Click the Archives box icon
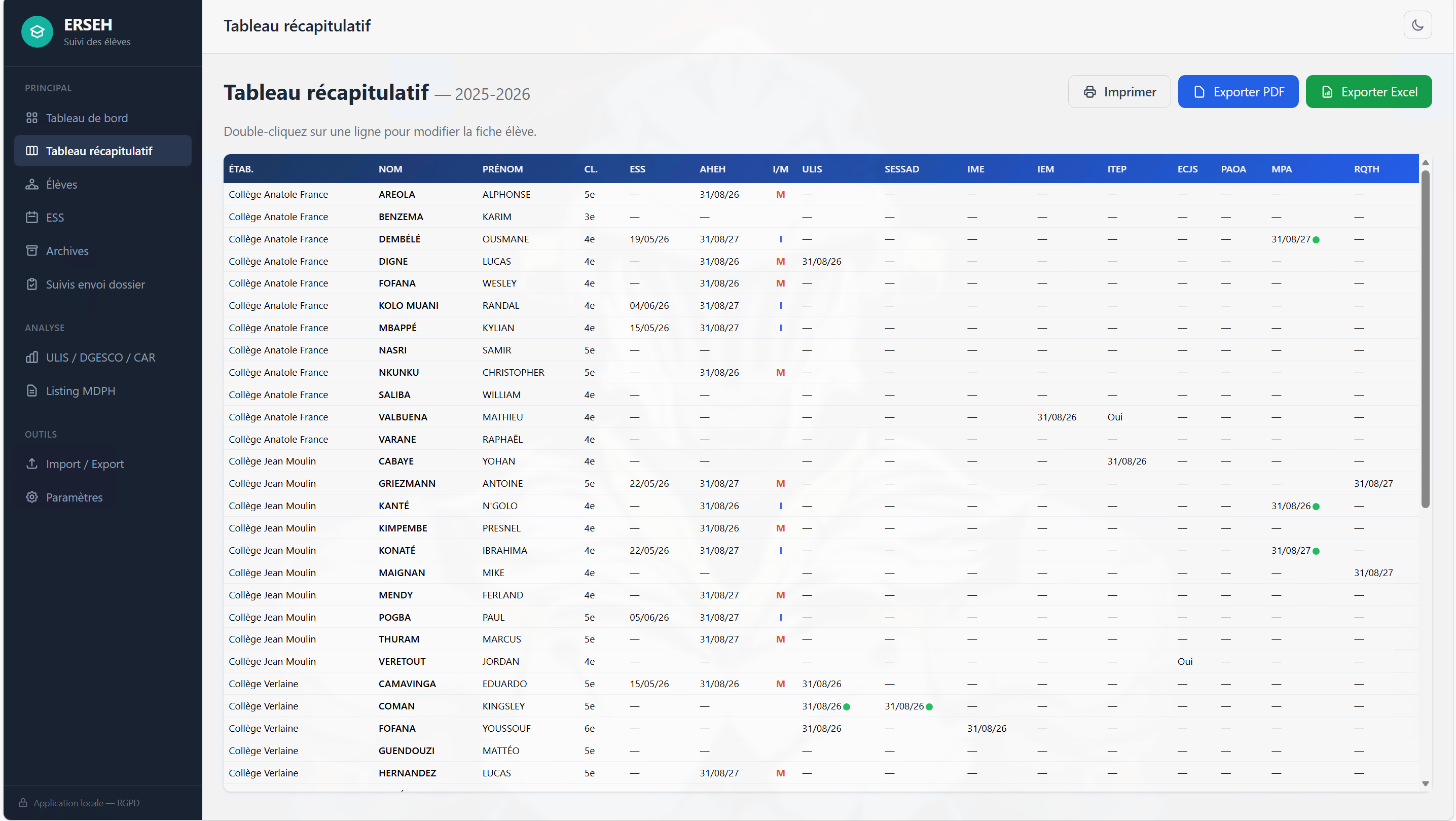The width and height of the screenshot is (1456, 821). pos(31,251)
